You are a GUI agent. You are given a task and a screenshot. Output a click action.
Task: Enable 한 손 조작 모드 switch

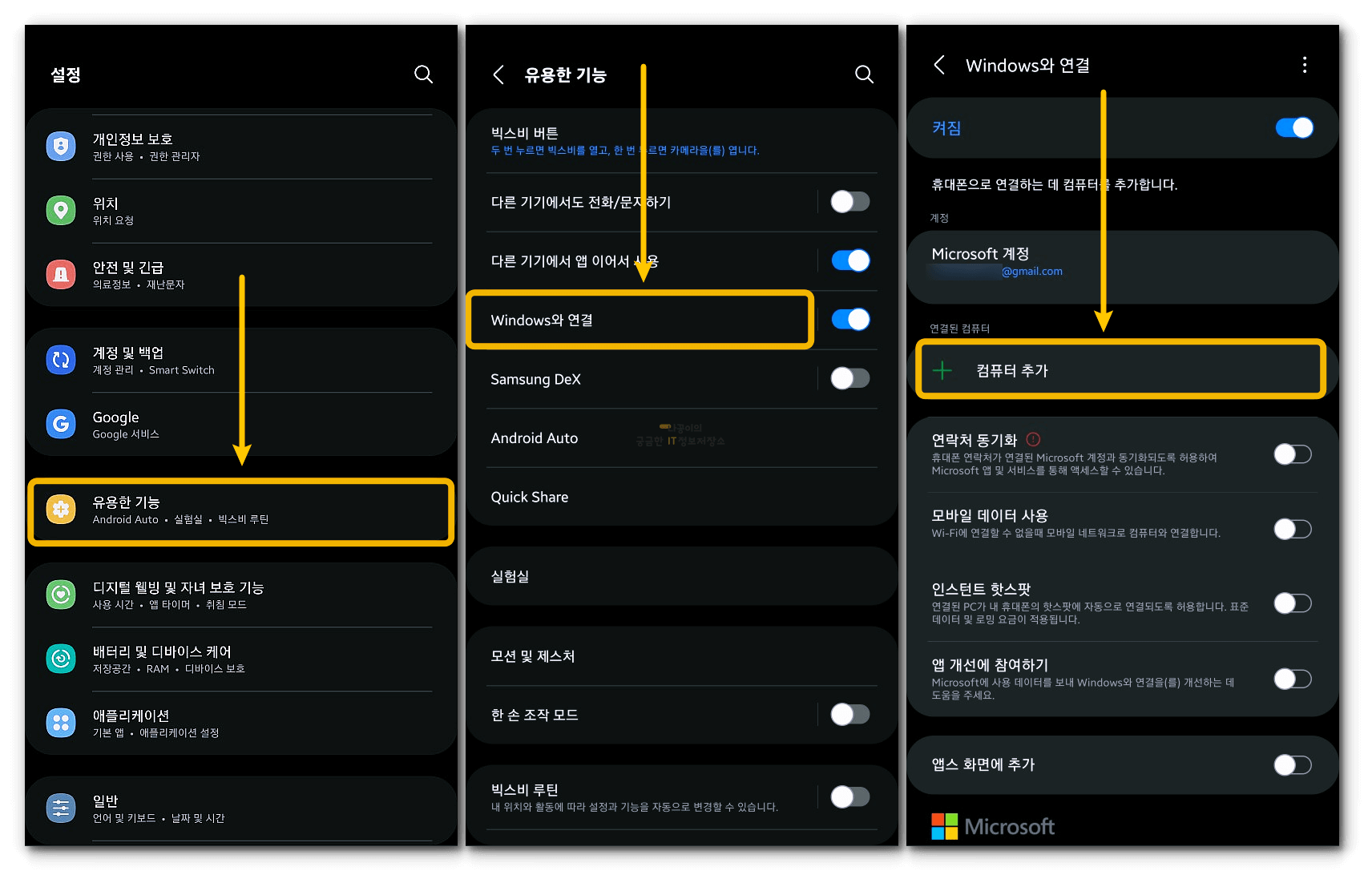(x=850, y=714)
